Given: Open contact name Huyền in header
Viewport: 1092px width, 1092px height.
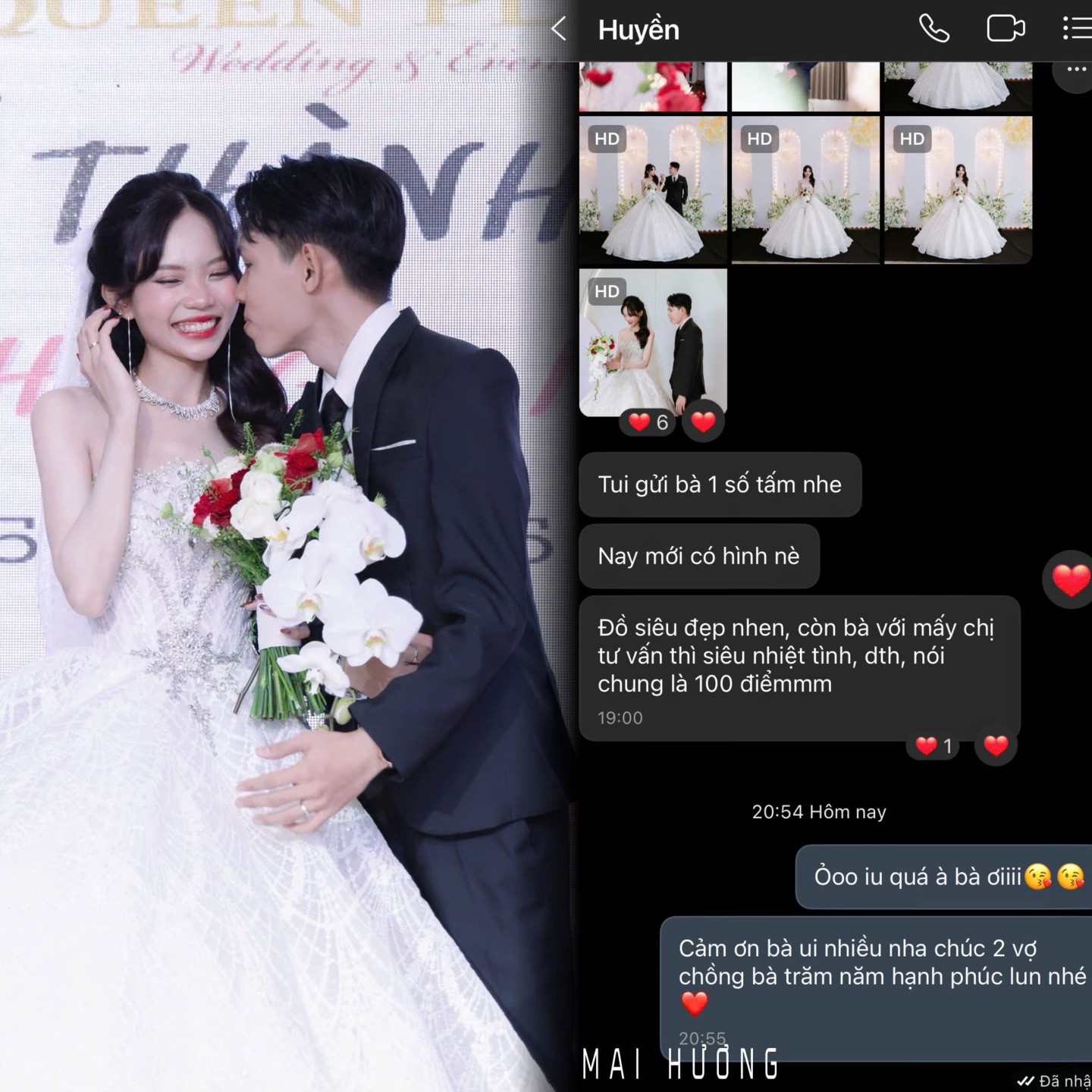Looking at the screenshot, I should (x=639, y=30).
